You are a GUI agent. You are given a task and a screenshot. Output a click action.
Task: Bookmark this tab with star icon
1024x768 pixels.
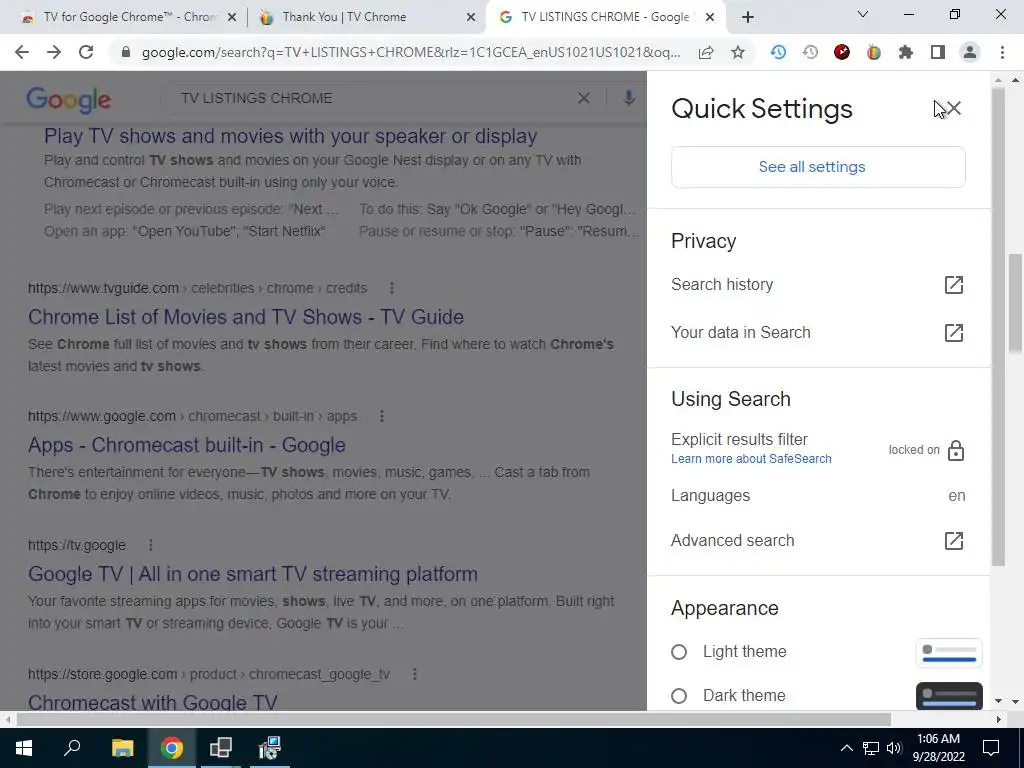(738, 52)
